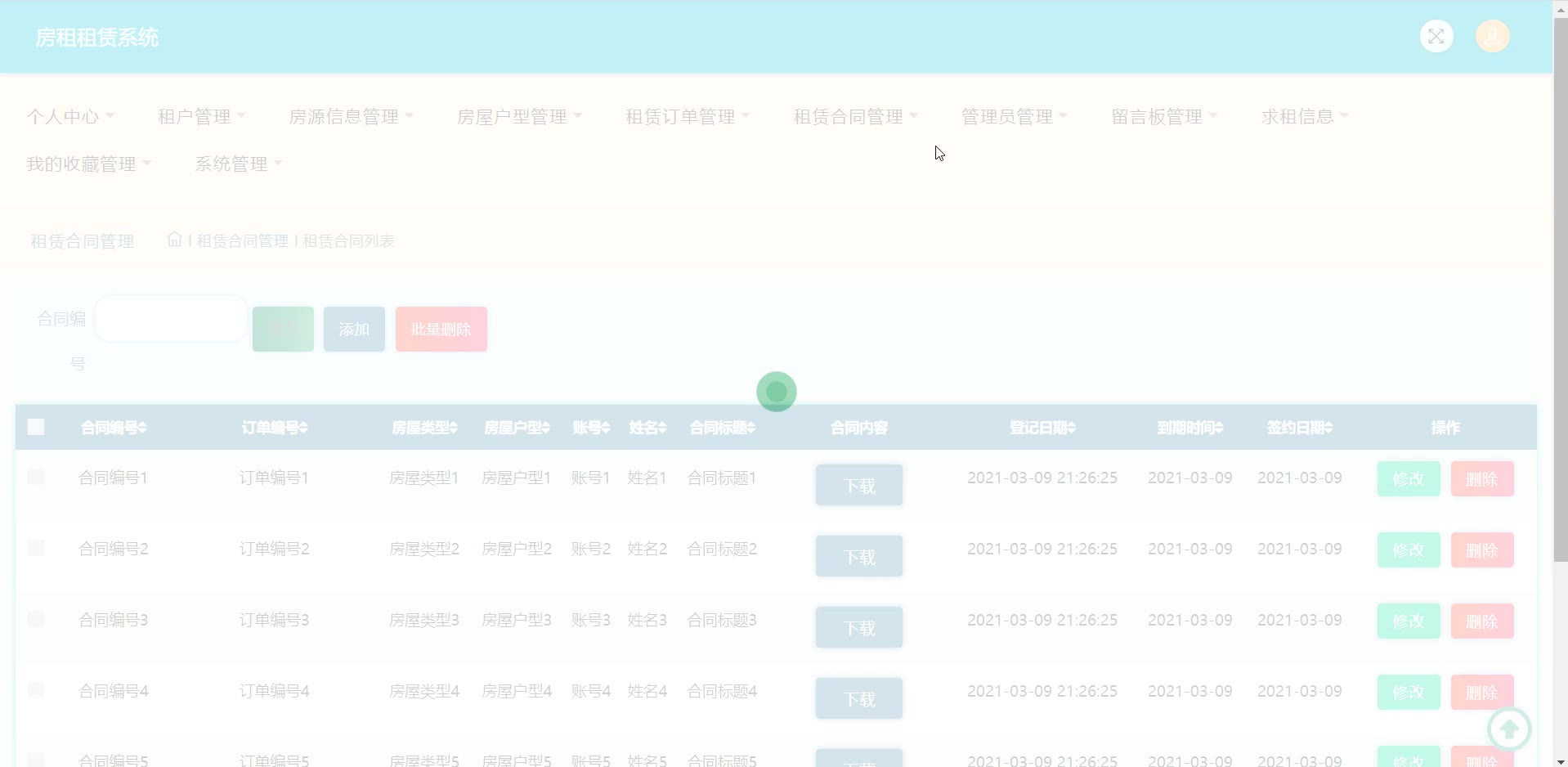Edit row 合同编号4 with 修改
This screenshot has width=1568, height=767.
1409,693
